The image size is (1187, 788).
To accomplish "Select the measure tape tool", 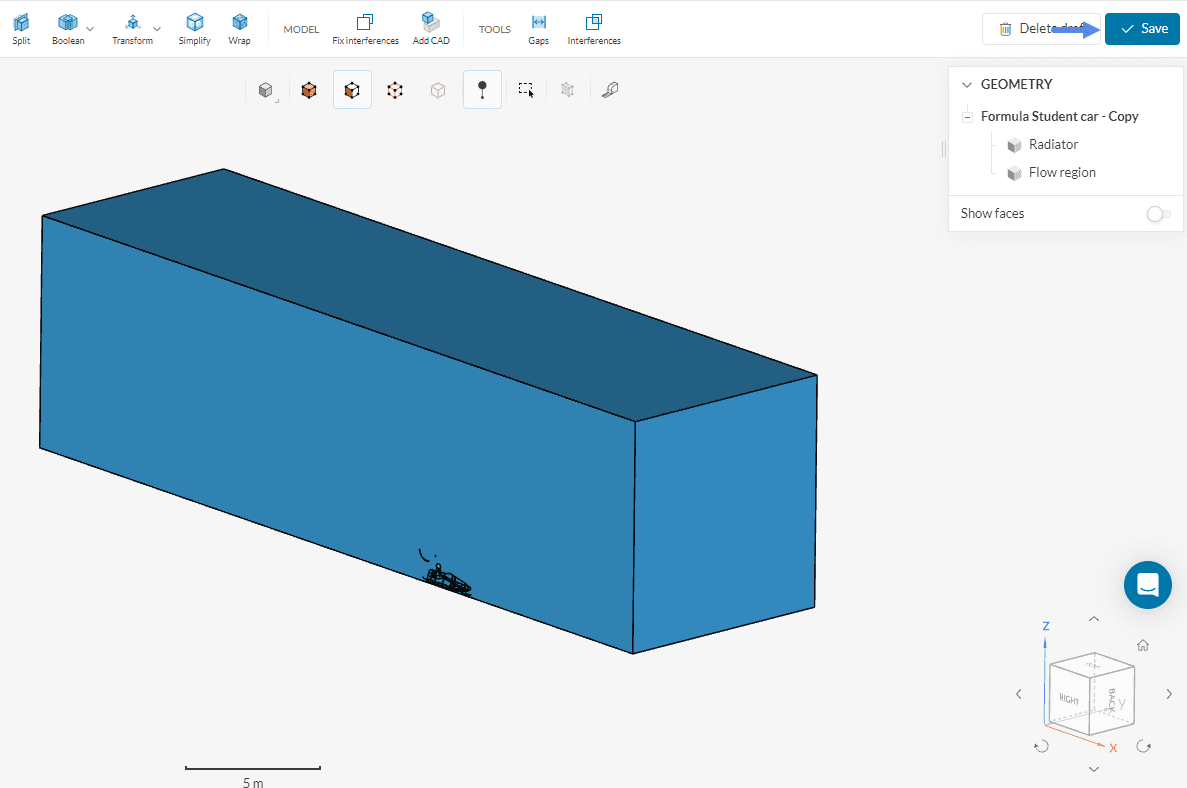I will (610, 90).
